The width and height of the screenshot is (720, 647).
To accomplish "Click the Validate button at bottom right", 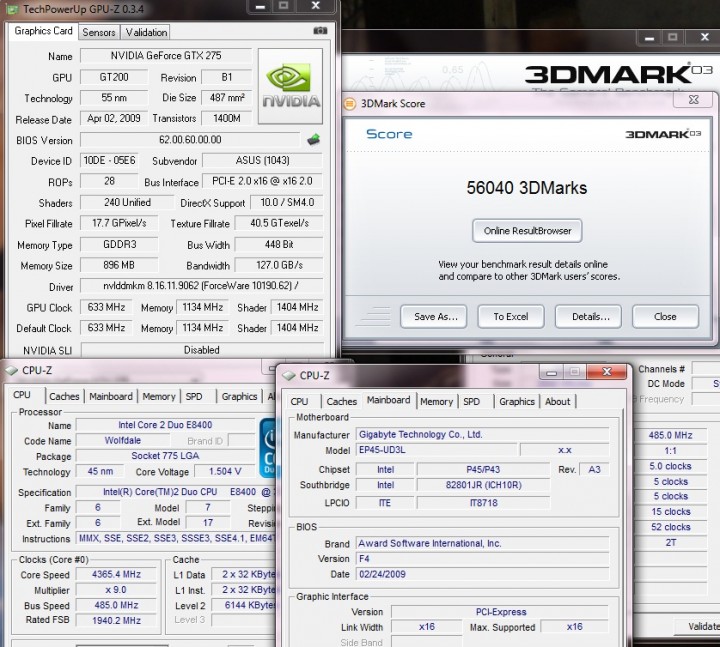I will [x=698, y=627].
